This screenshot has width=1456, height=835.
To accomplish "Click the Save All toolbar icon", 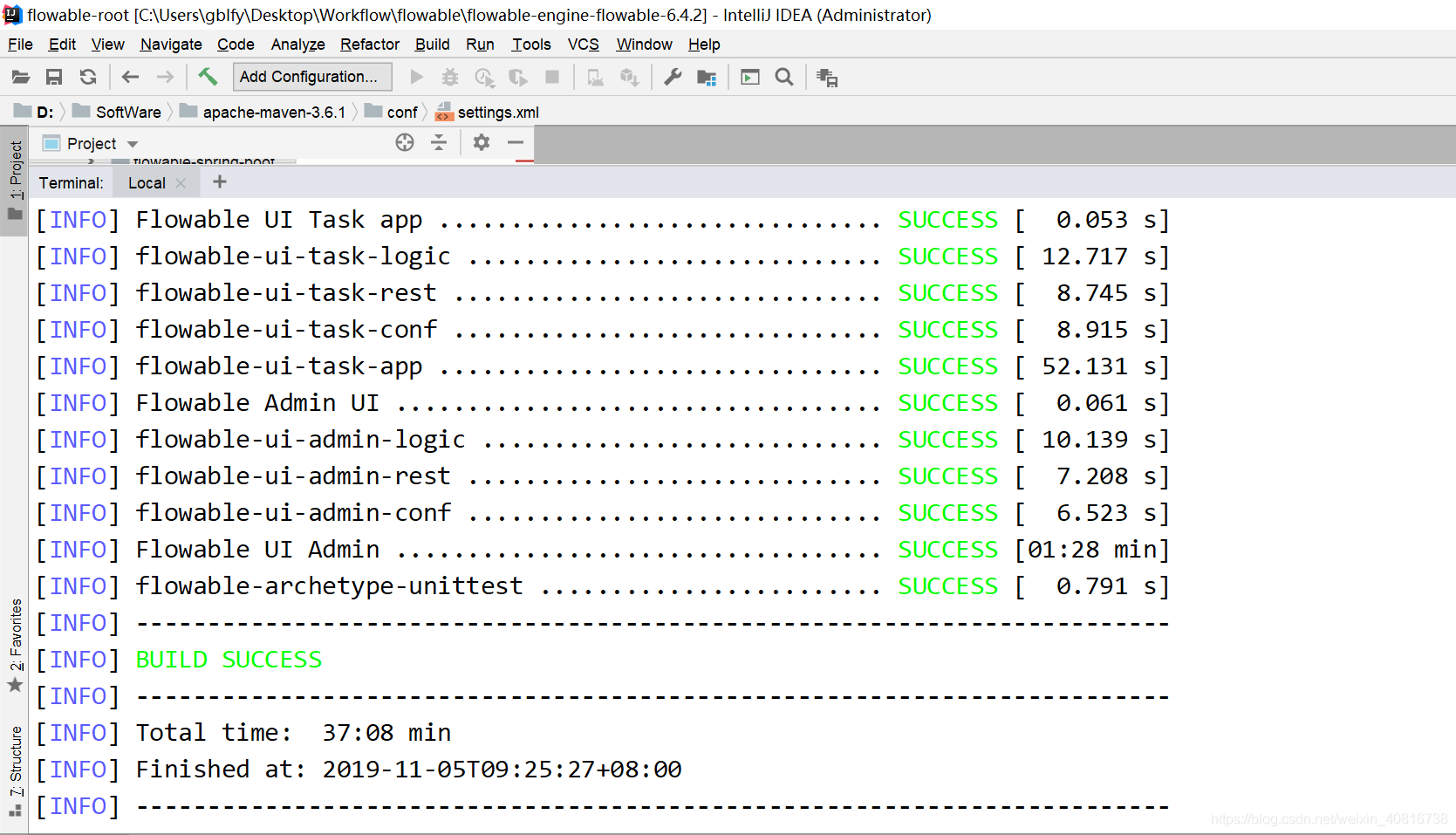I will coord(54,78).
